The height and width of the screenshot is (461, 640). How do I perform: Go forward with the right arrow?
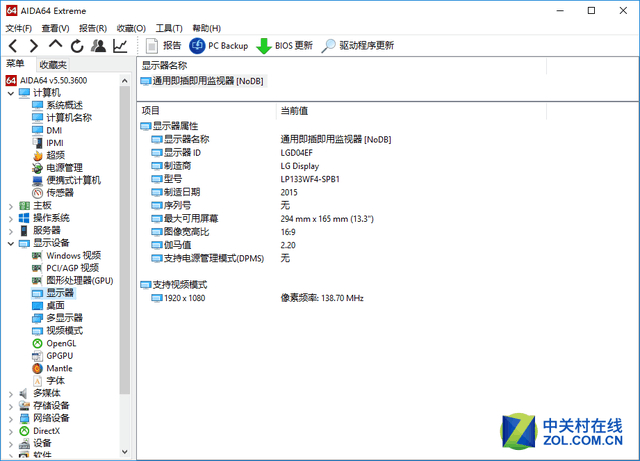pos(34,46)
